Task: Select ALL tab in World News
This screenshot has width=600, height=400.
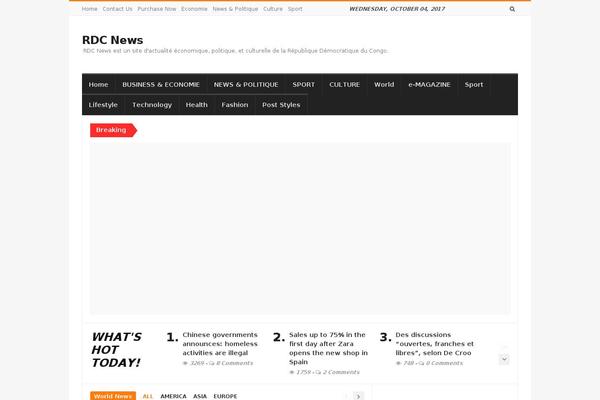Action: click(x=148, y=397)
